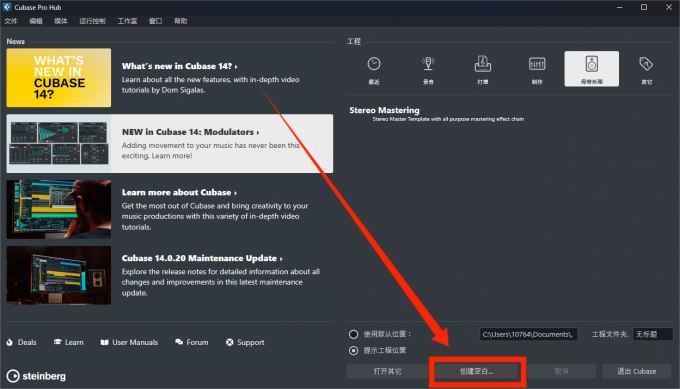The image size is (680, 389).
Task: Click "Stereo Master Template with all purpose mastering effect chain" text
Action: coord(448,119)
